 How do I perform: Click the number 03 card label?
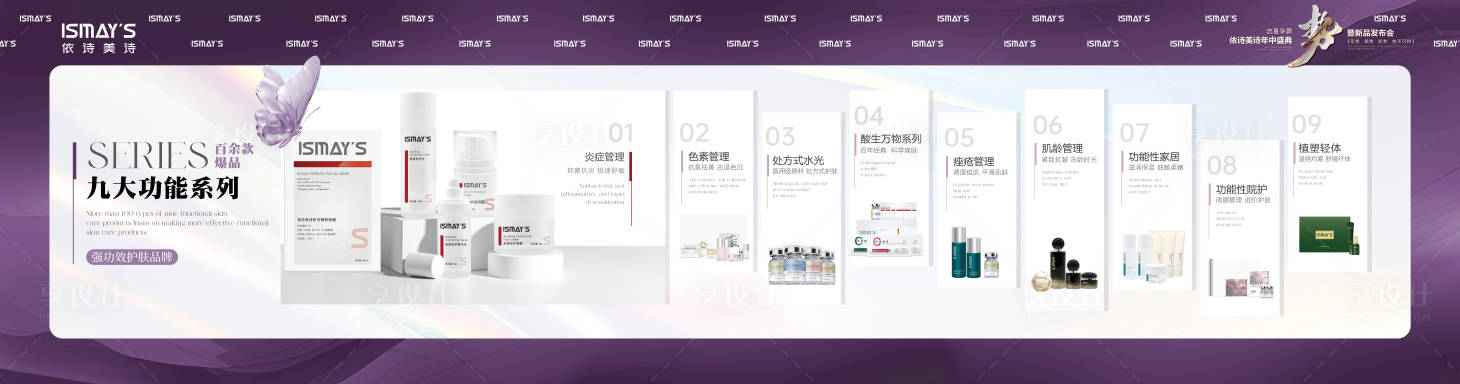[x=780, y=136]
